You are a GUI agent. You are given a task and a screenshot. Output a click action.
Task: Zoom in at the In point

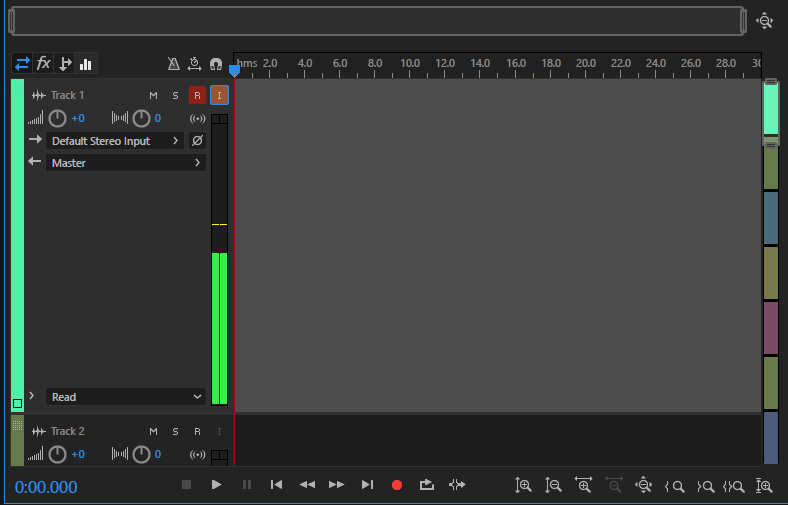click(x=674, y=486)
